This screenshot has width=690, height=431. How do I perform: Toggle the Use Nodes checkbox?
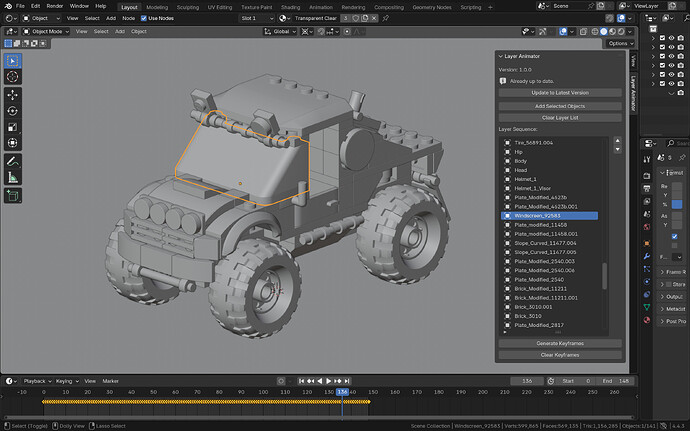point(143,18)
